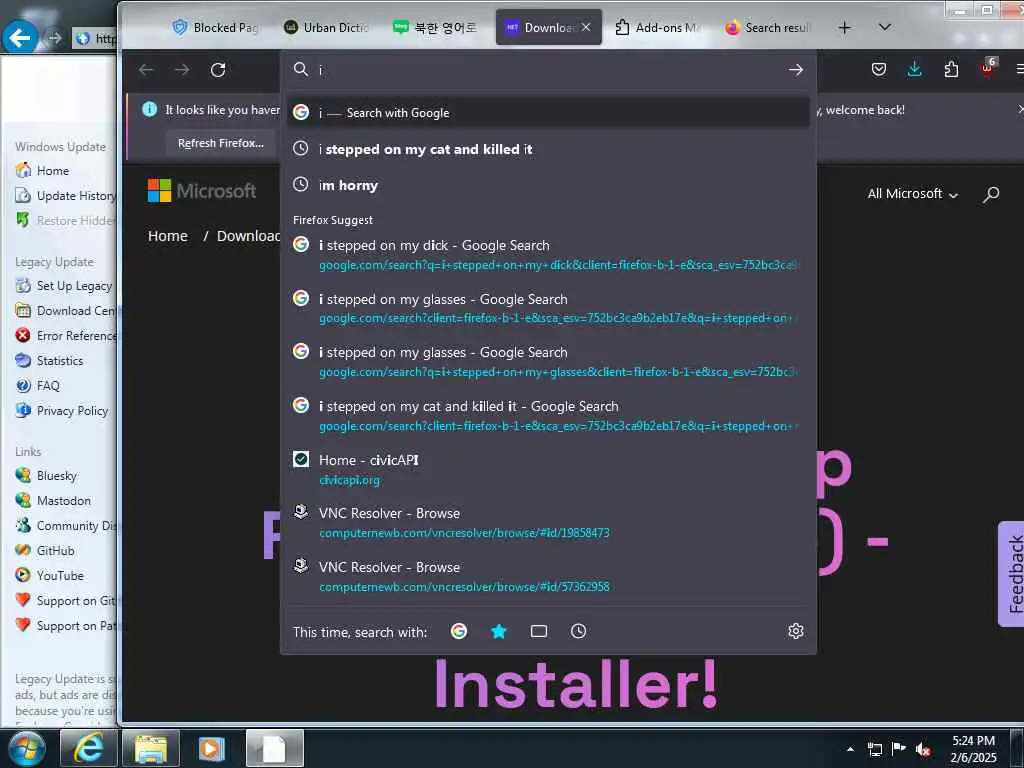Click the Firefox forward arrow
The width and height of the screenshot is (1024, 768).
tap(182, 70)
